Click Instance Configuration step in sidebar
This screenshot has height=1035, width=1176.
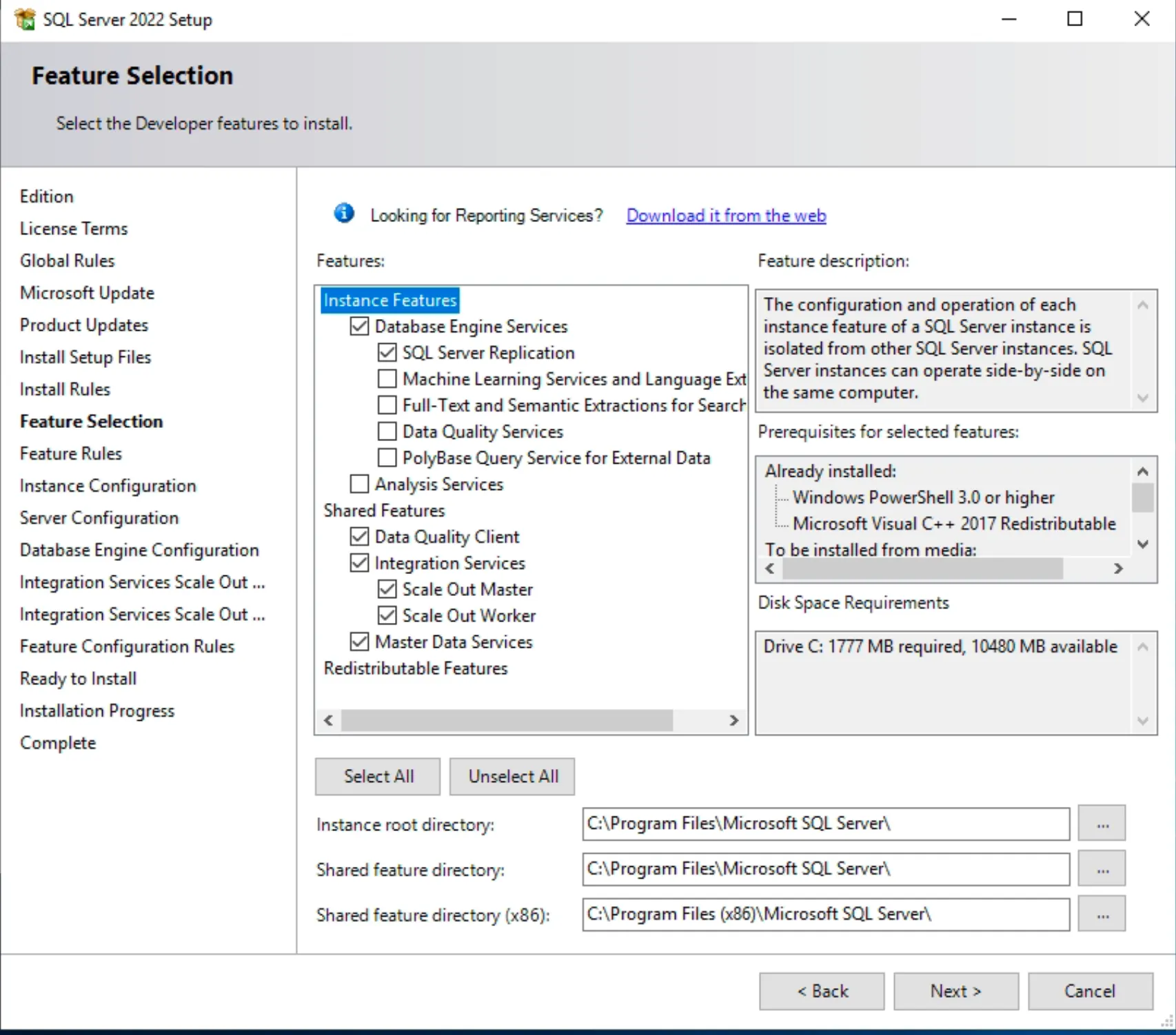108,486
